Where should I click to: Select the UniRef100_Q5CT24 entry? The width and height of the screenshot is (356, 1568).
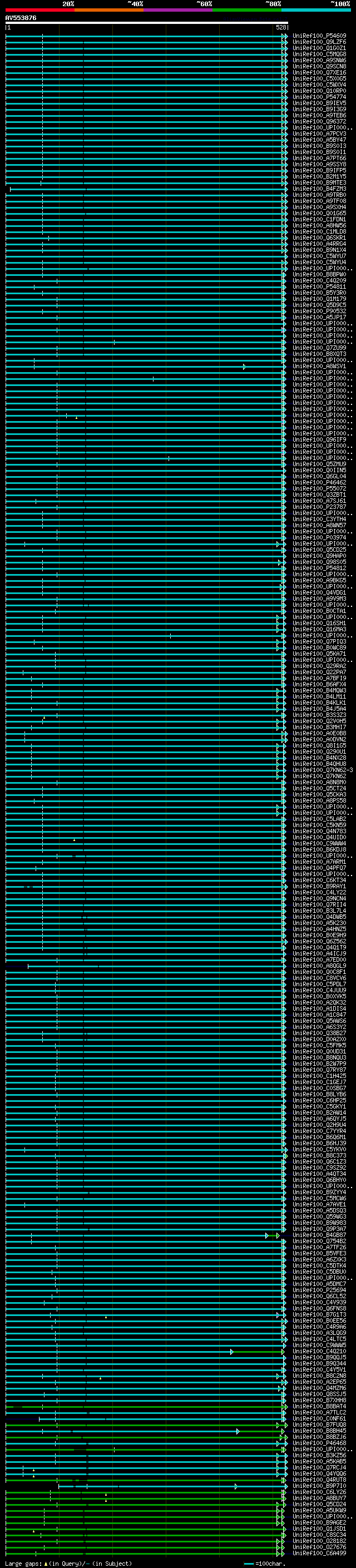pos(319,788)
